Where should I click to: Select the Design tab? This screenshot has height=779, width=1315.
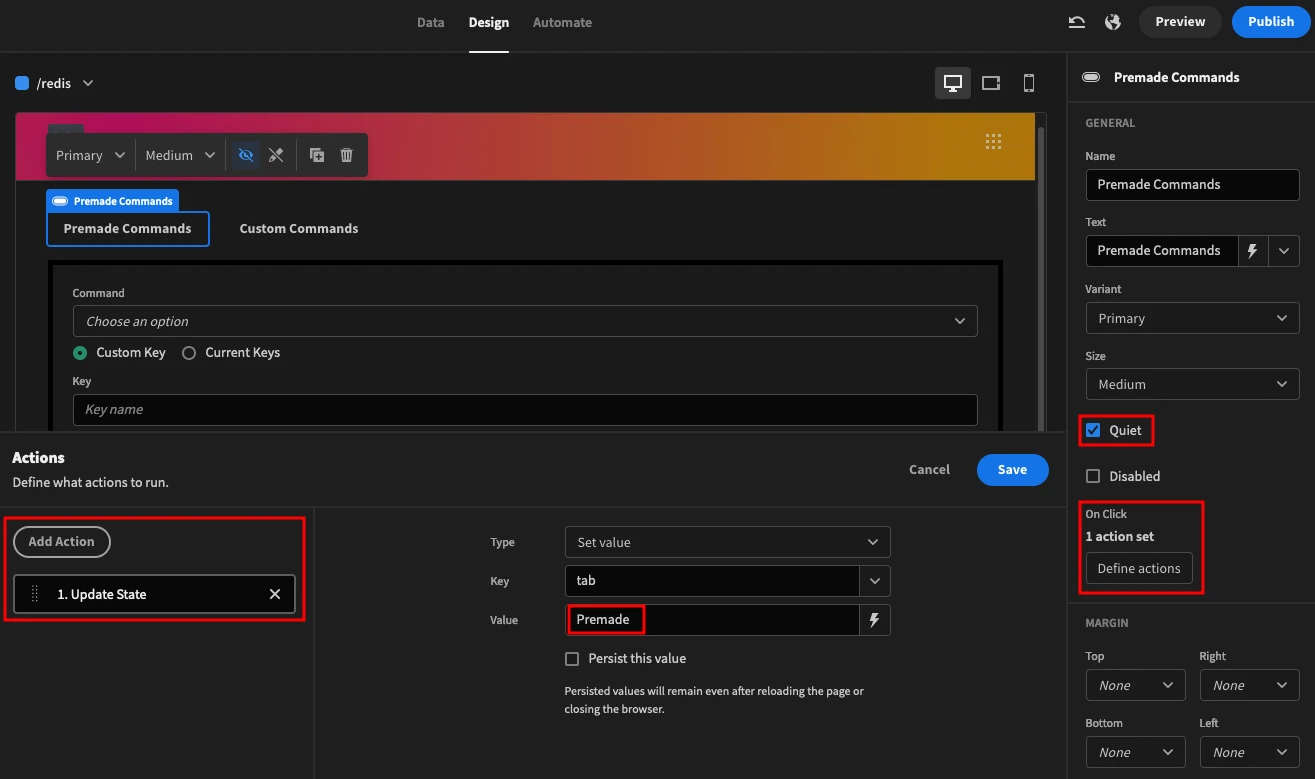coord(488,22)
